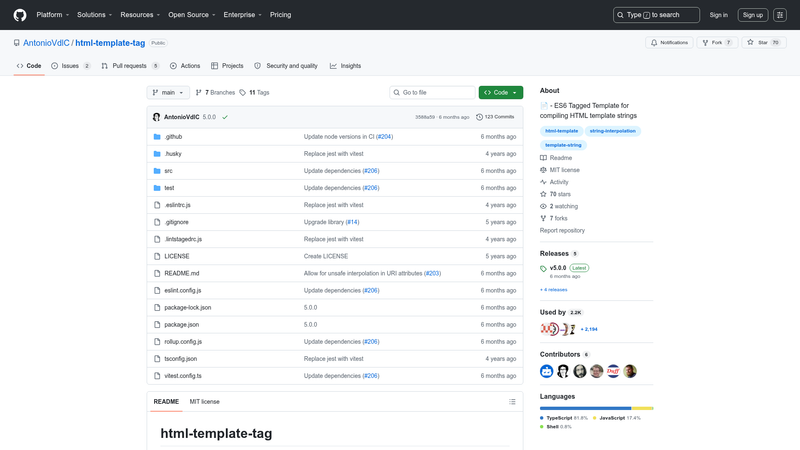Click the TypeScript language entry
Screen dimensions: 800x450
pos(564,418)
